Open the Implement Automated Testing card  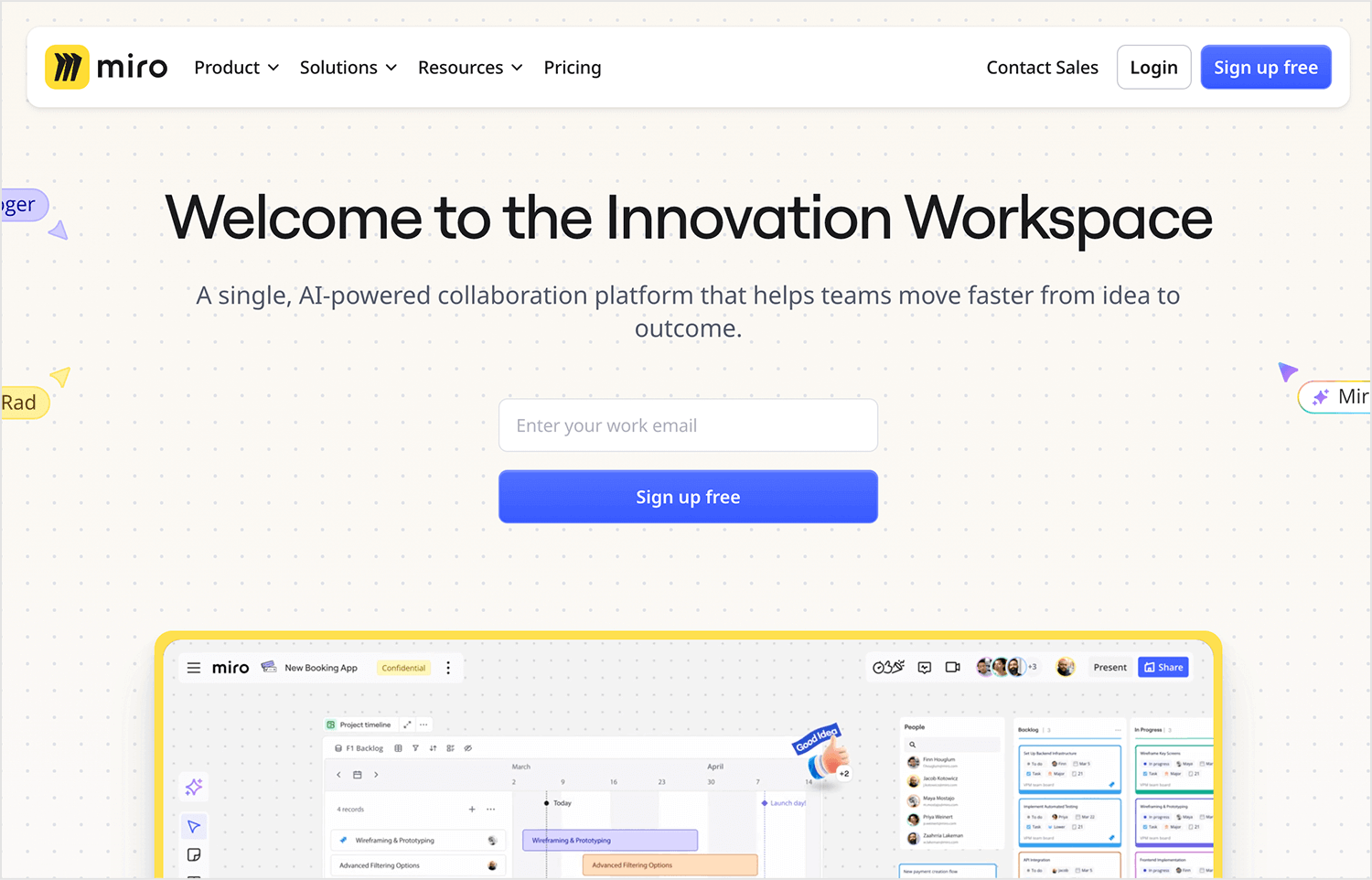[1069, 821]
